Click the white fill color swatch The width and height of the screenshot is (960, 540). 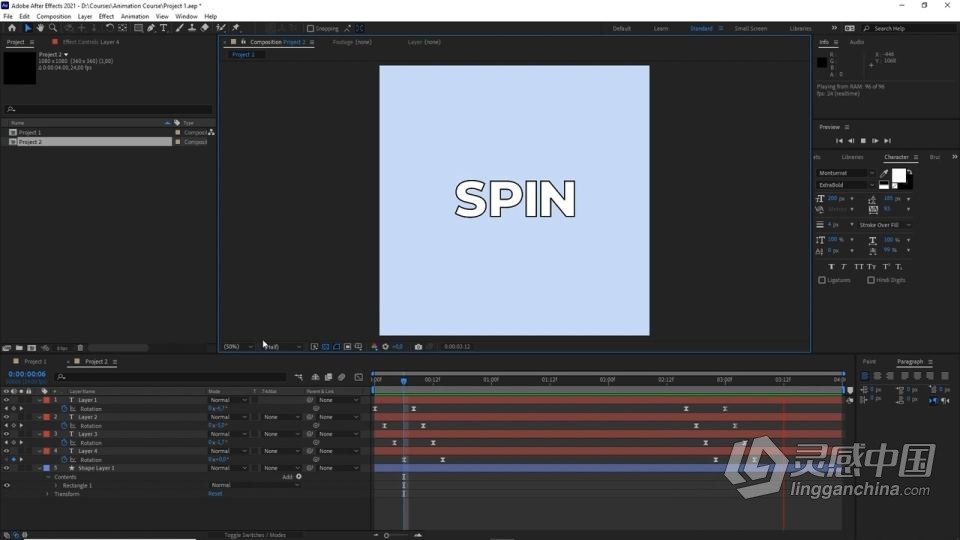[898, 176]
